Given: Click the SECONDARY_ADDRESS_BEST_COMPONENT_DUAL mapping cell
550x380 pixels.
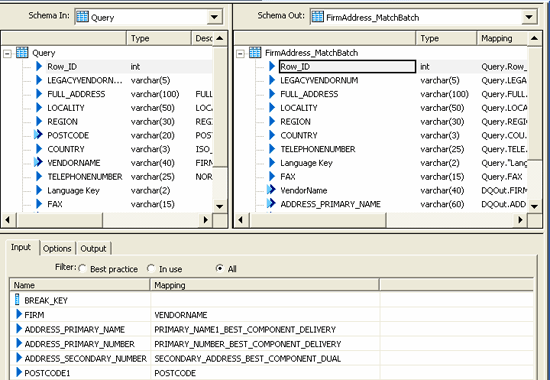Looking at the screenshot, I should coord(265,358).
